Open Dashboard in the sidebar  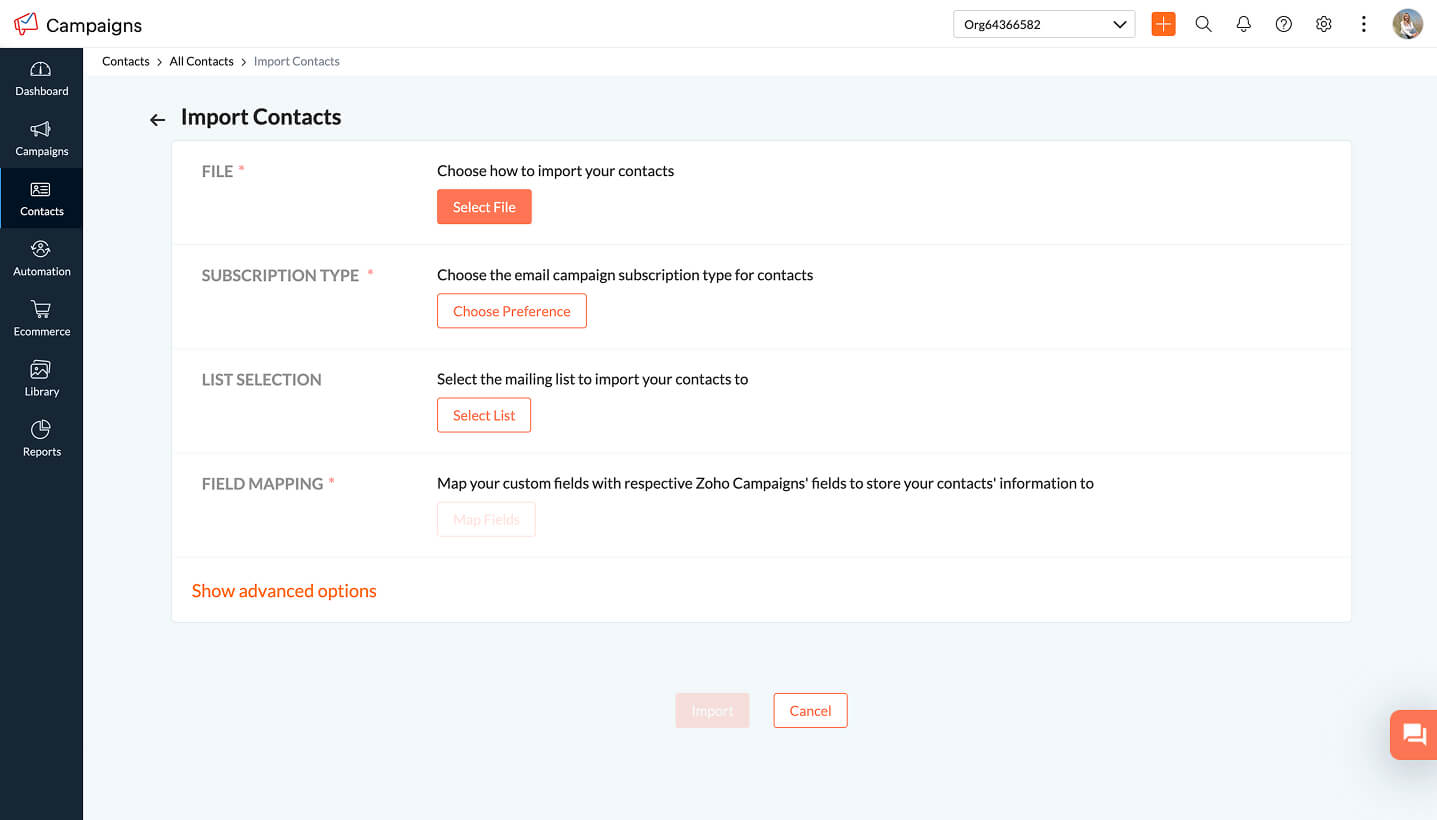[41, 78]
